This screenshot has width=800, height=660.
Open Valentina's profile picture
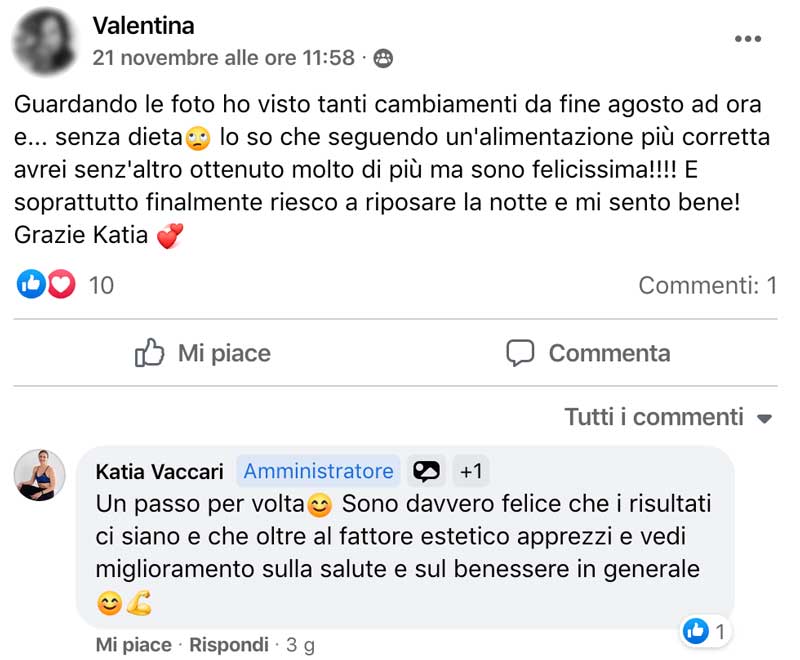click(46, 41)
